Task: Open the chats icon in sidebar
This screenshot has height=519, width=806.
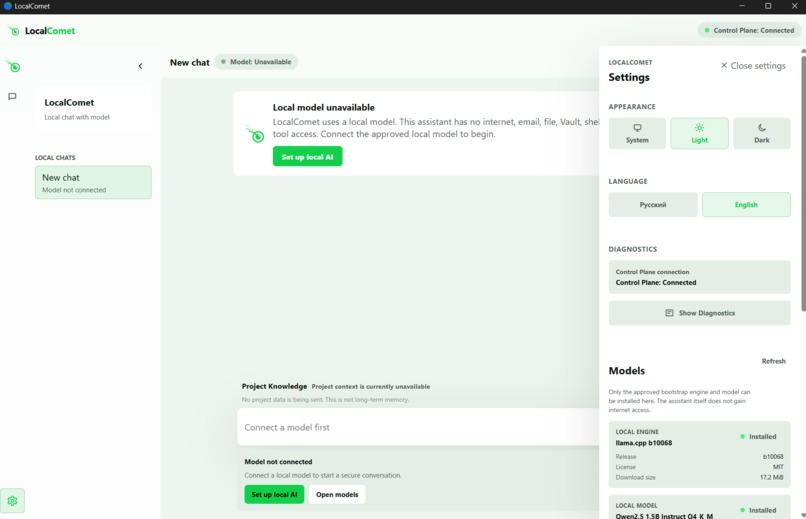Action: coord(12,96)
